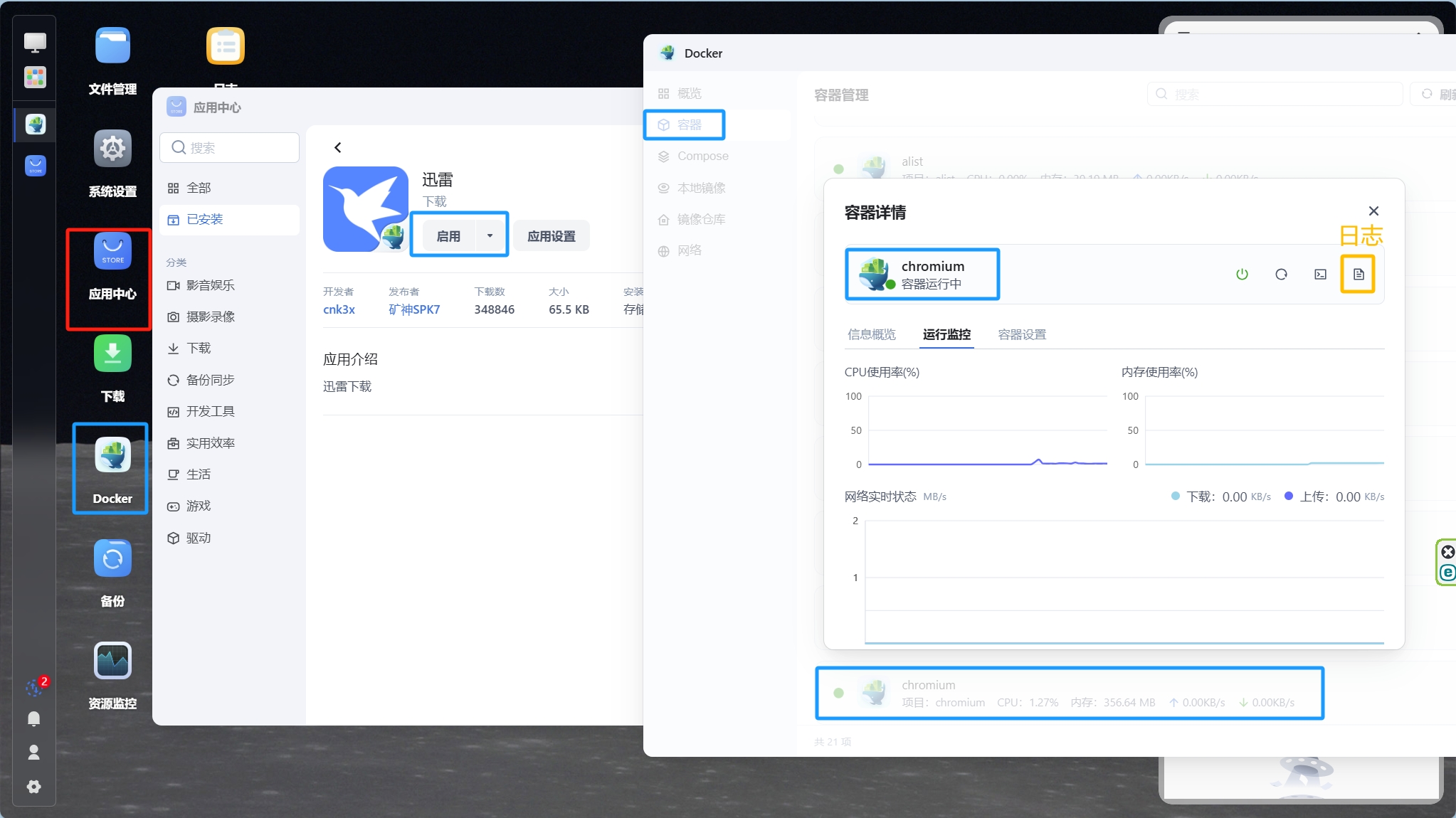Select 下载 category in 应用中心

[x=229, y=348]
